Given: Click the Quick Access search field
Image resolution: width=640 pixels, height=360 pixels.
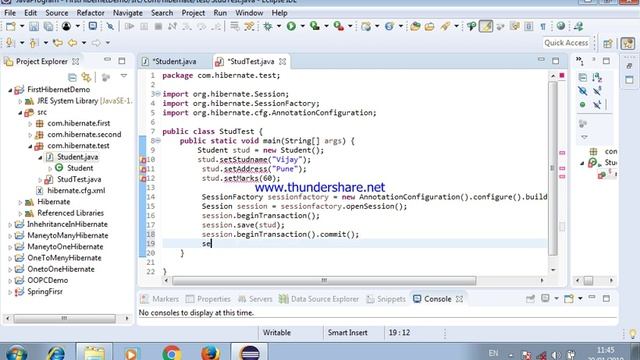Looking at the screenshot, I should (566, 43).
